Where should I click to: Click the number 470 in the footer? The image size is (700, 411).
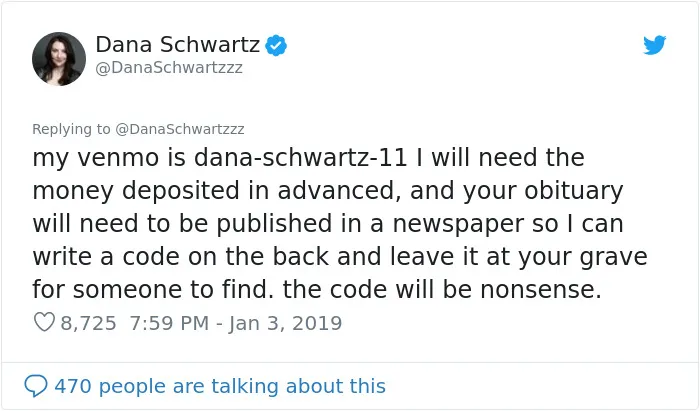73,386
